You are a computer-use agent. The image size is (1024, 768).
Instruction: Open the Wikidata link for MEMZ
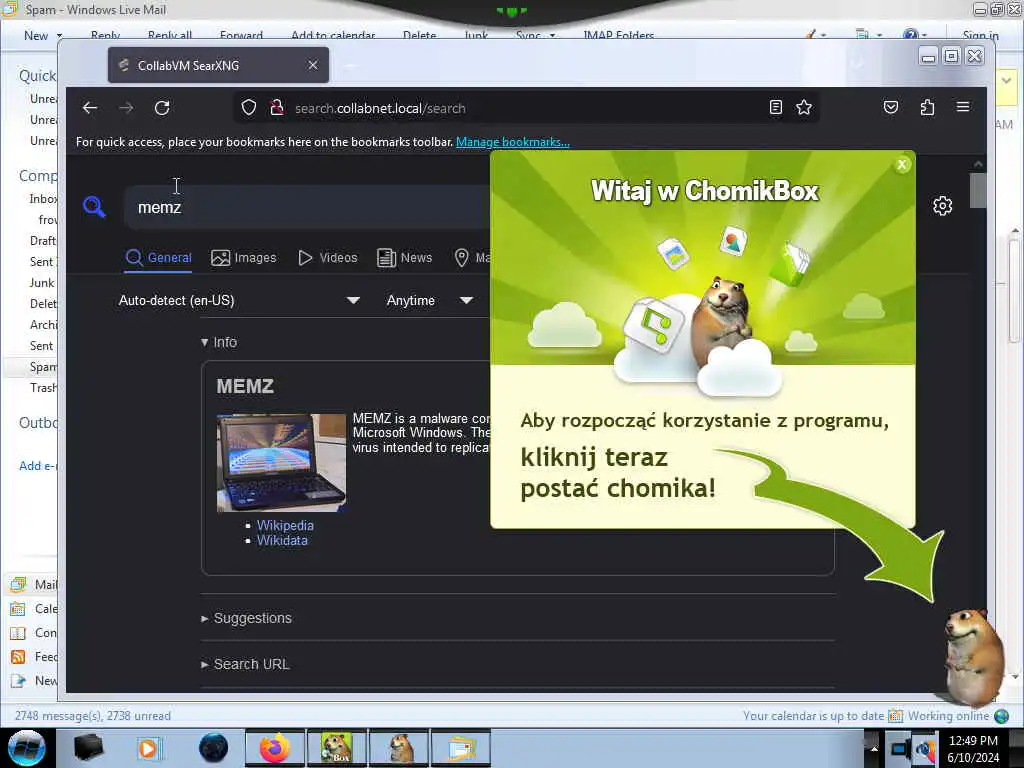282,540
